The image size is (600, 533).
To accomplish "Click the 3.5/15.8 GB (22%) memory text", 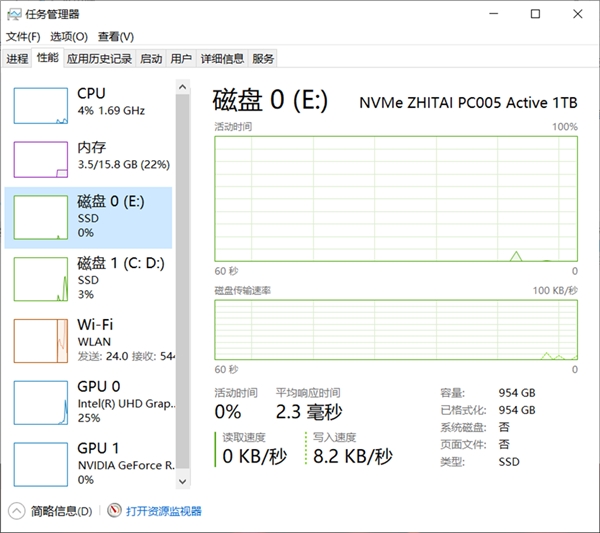I will tap(124, 165).
